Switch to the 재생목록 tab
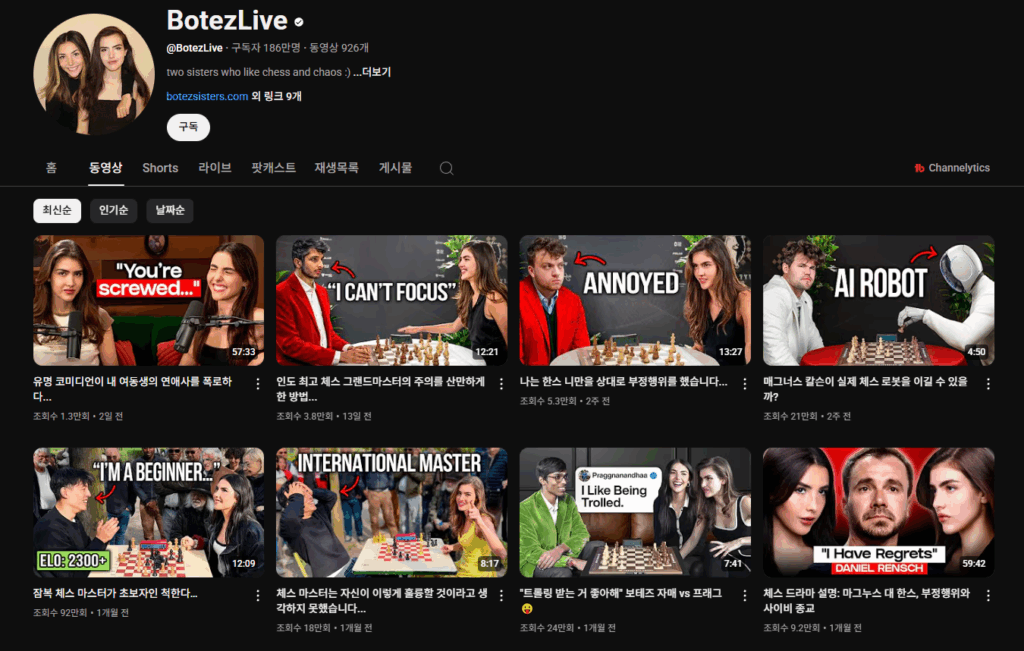The width and height of the screenshot is (1024, 651). coord(336,168)
